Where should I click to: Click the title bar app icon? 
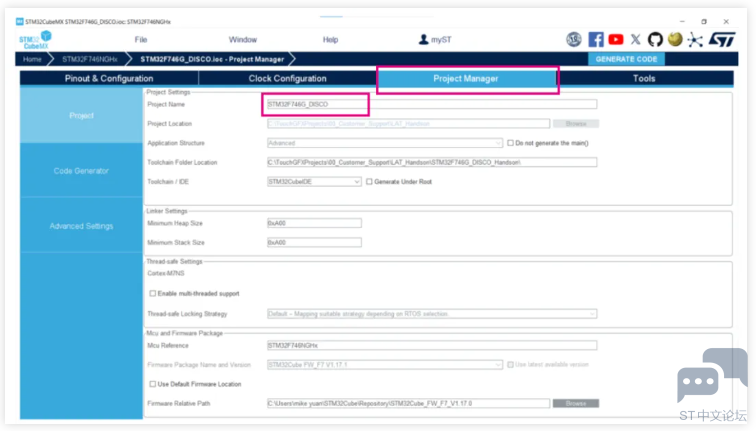pos(19,22)
